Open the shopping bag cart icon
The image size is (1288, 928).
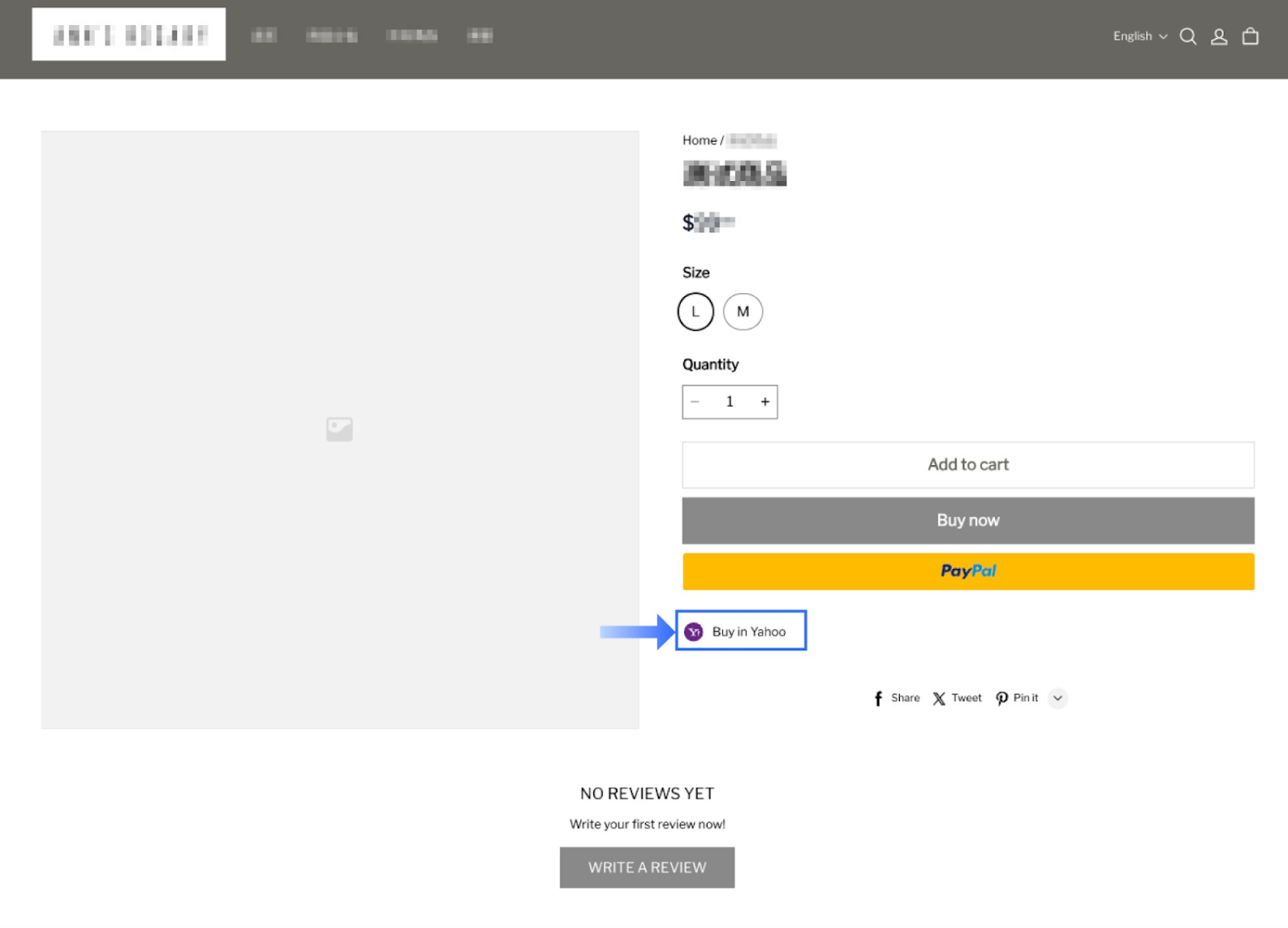point(1250,36)
